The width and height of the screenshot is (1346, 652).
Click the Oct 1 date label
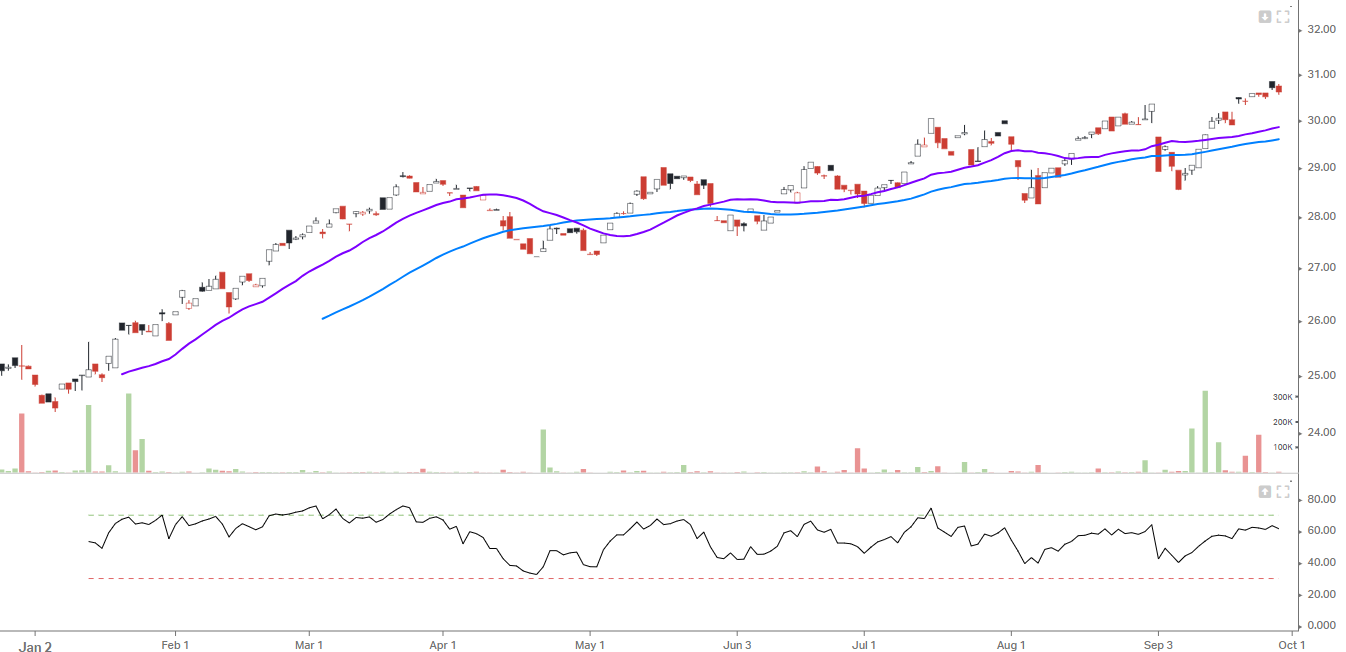[x=1292, y=646]
